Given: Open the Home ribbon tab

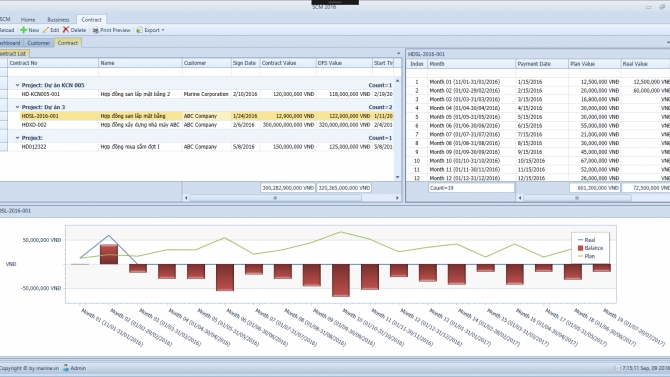Looking at the screenshot, I should (28, 19).
